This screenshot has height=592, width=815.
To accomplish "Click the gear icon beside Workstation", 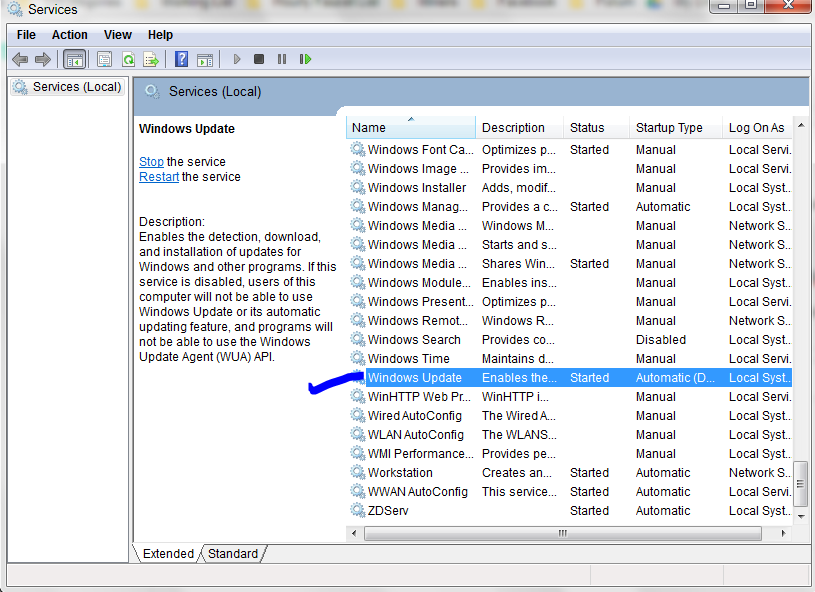I will click(358, 472).
